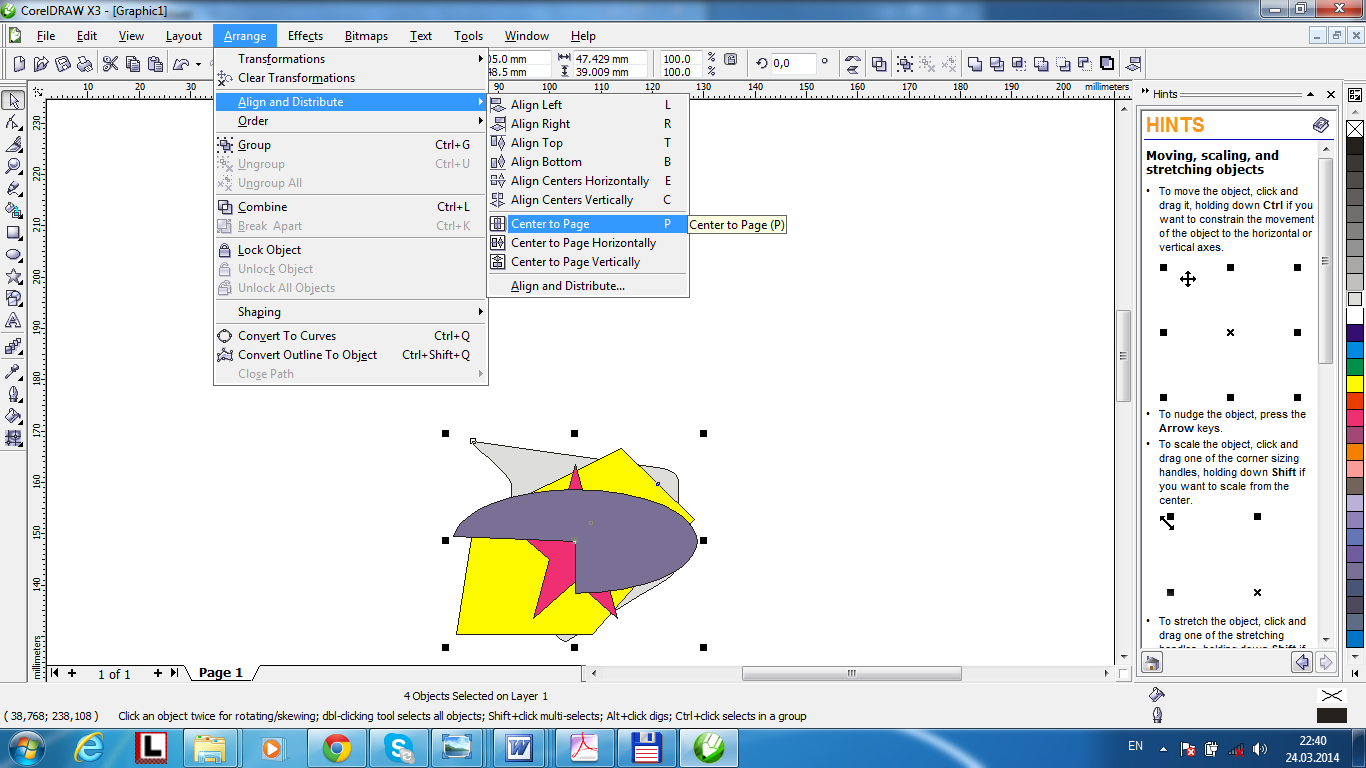This screenshot has width=1366, height=768.
Task: Open the Arrange menu
Action: (x=245, y=36)
